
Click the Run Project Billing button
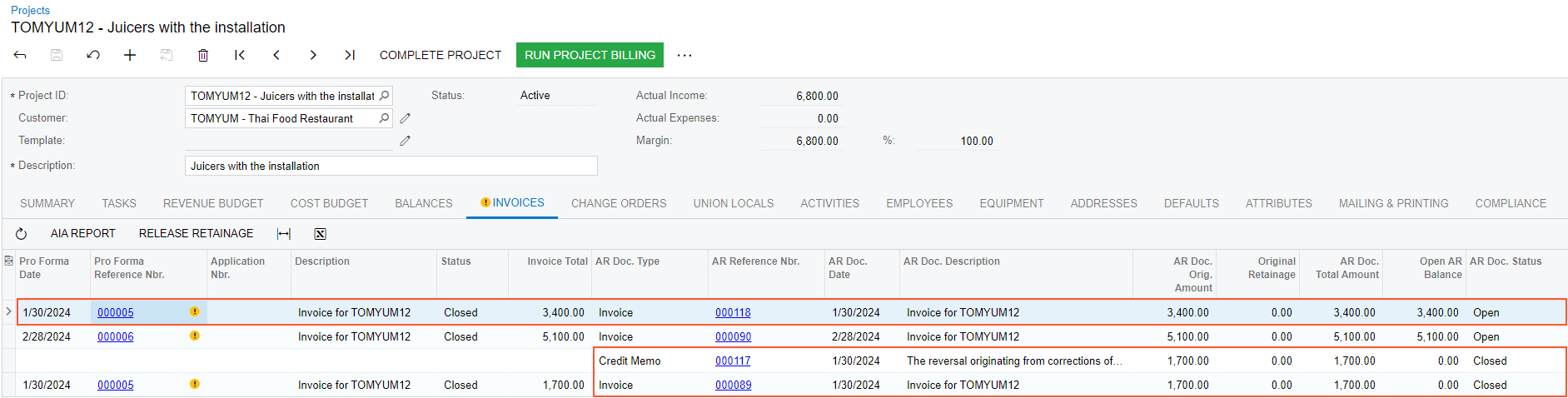pyautogui.click(x=590, y=55)
